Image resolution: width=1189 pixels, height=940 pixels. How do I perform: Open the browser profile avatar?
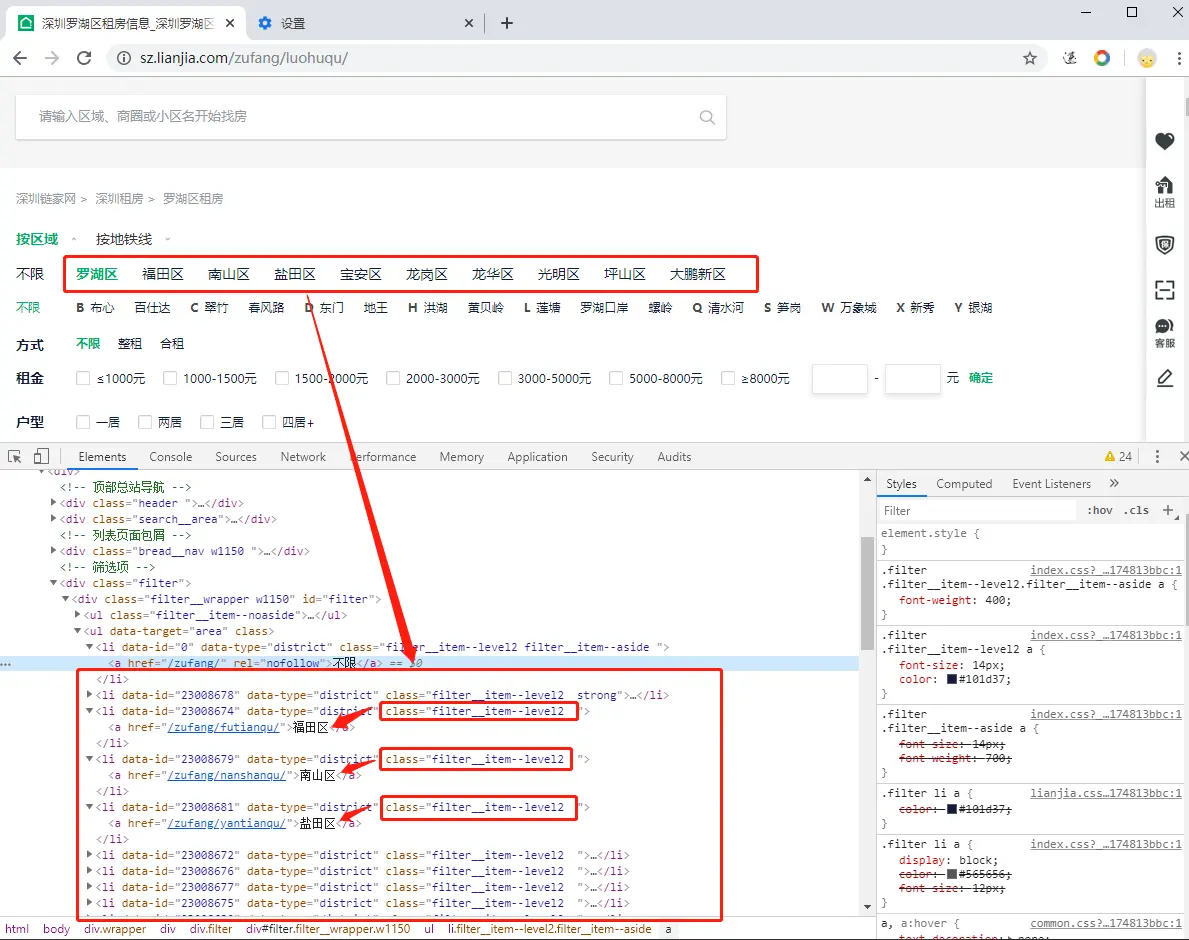tap(1147, 58)
